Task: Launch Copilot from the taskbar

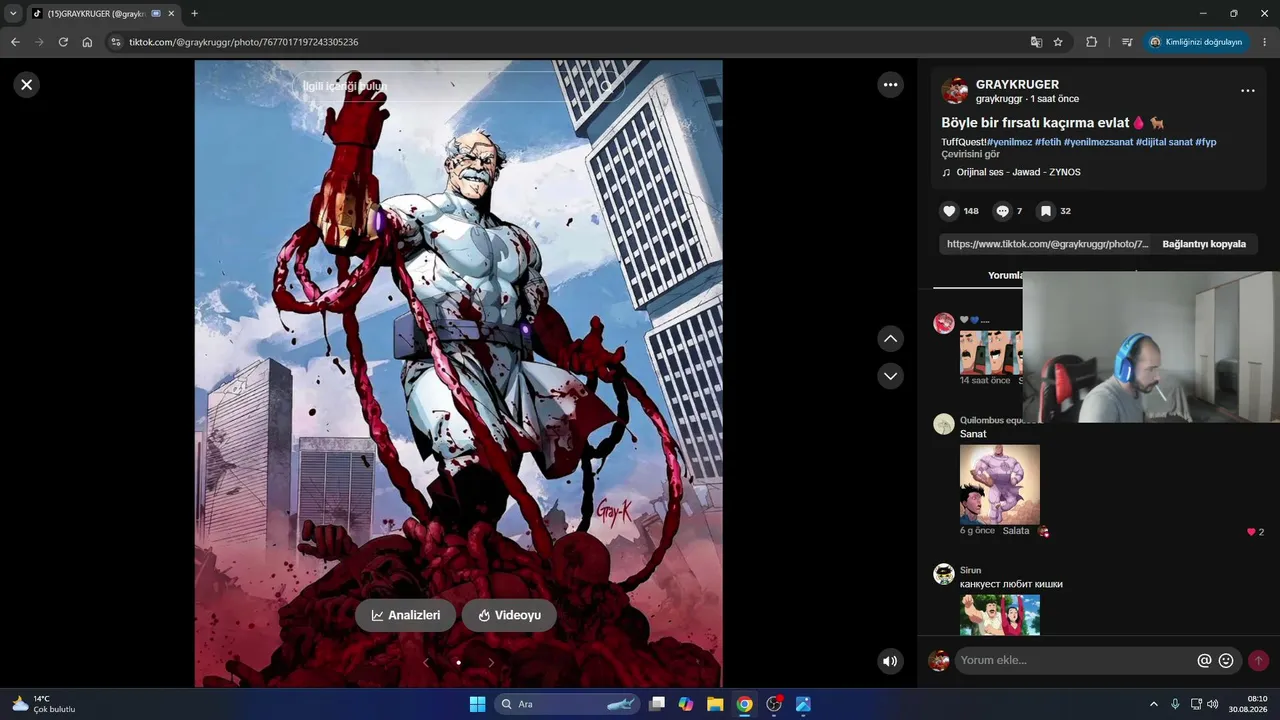Action: (x=686, y=704)
